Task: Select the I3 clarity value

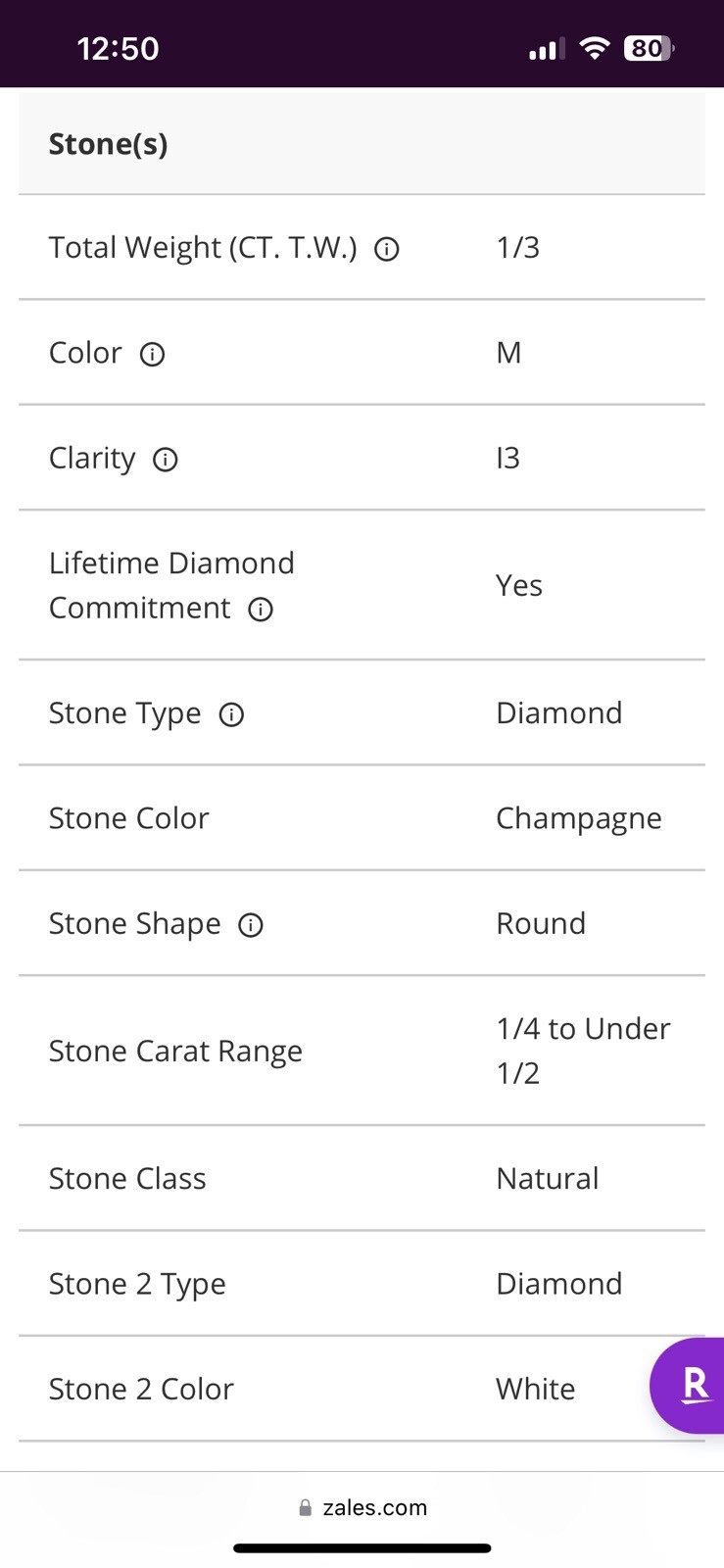Action: [507, 458]
